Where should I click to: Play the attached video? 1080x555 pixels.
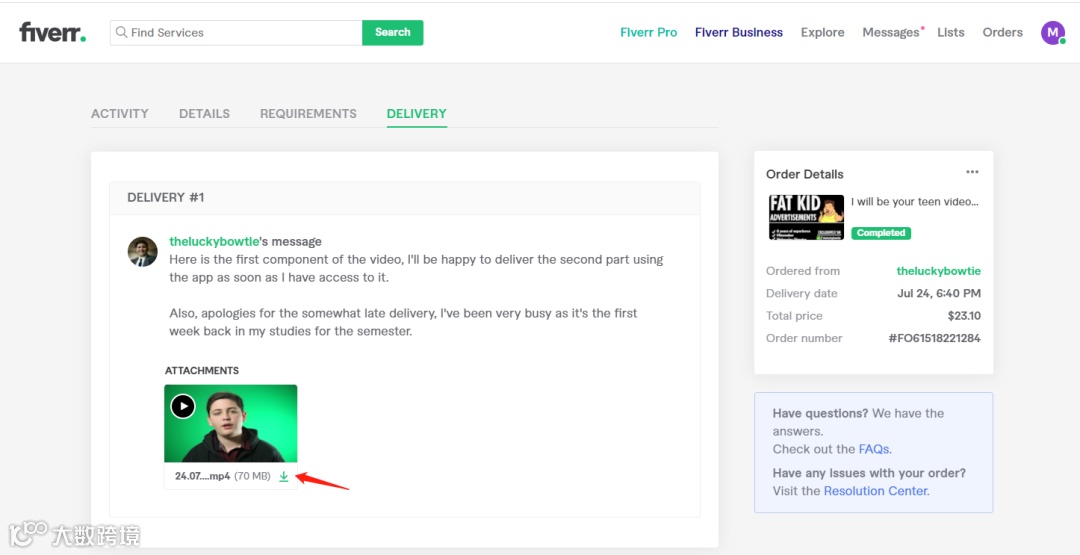point(183,406)
